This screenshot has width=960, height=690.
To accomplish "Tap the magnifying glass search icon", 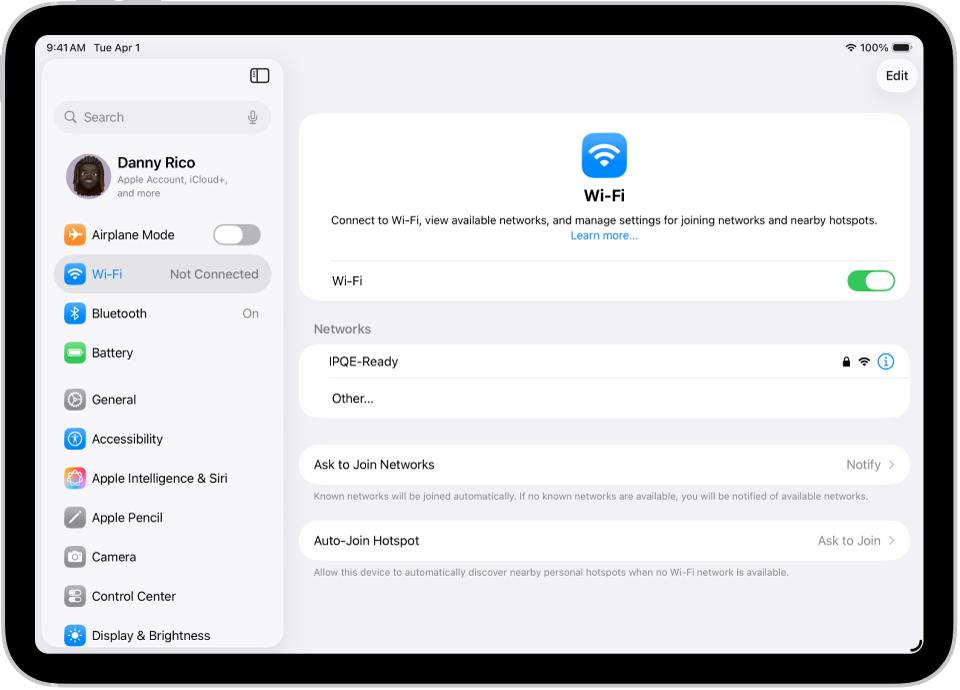I will click(x=70, y=117).
